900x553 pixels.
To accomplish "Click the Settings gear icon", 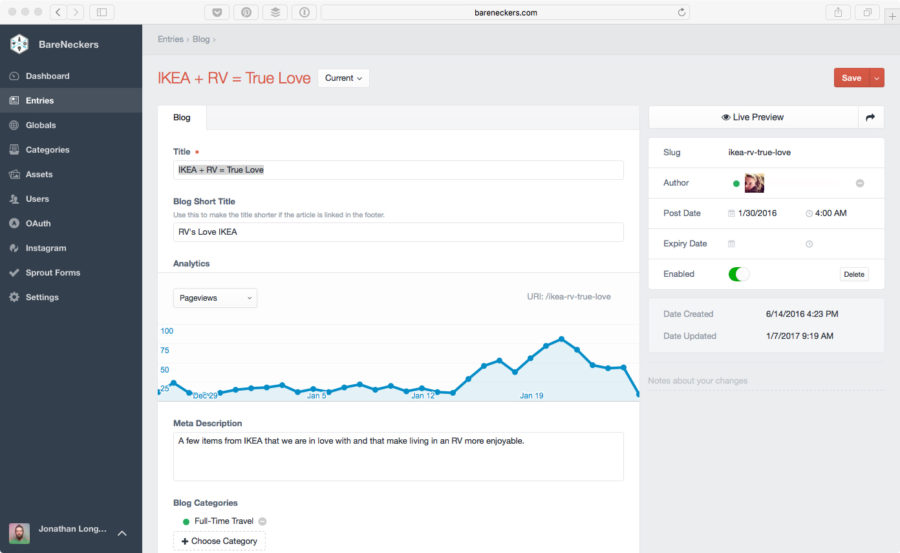I will tap(14, 297).
